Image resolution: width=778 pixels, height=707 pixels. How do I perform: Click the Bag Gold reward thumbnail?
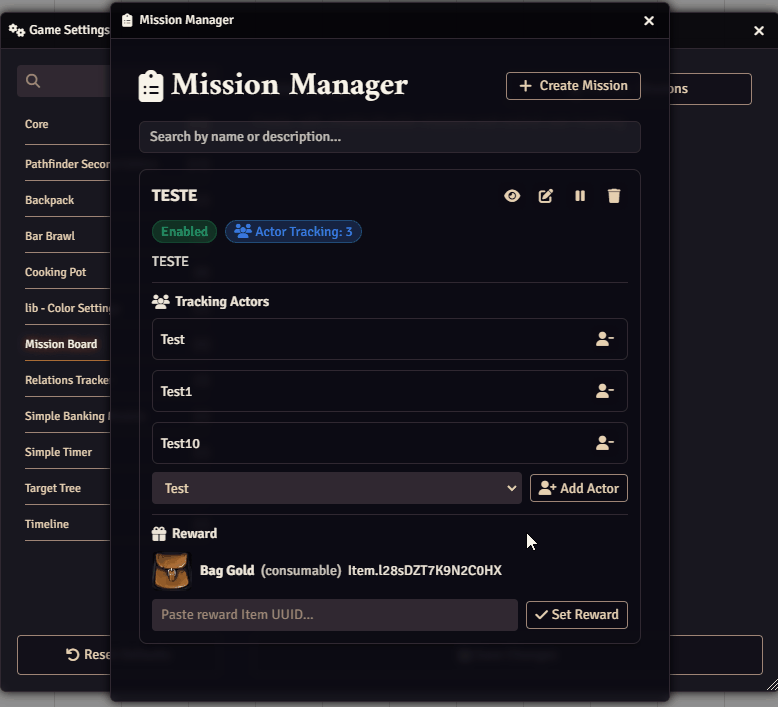172,571
